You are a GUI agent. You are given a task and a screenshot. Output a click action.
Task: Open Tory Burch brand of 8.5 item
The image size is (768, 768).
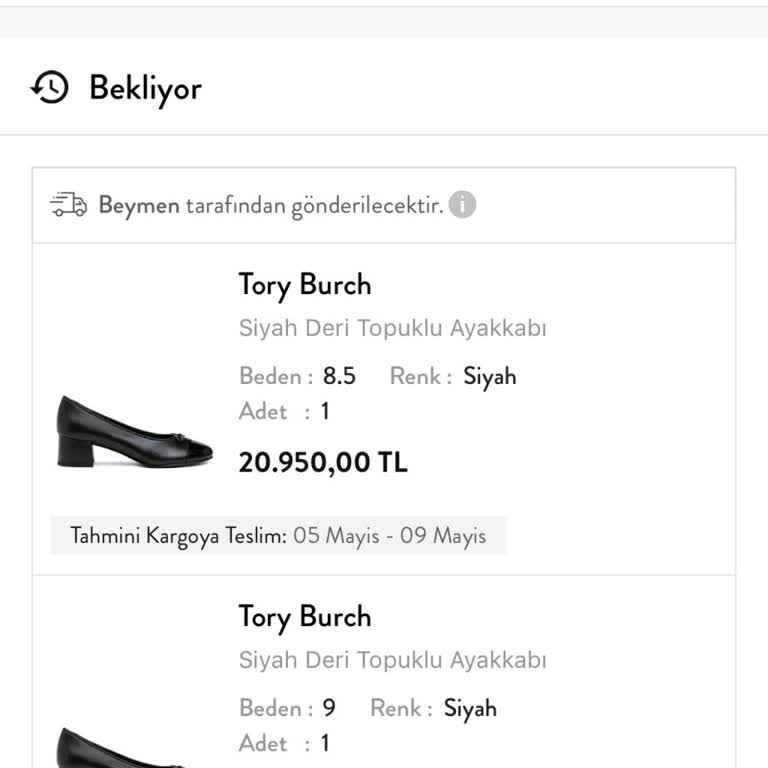pyautogui.click(x=305, y=285)
